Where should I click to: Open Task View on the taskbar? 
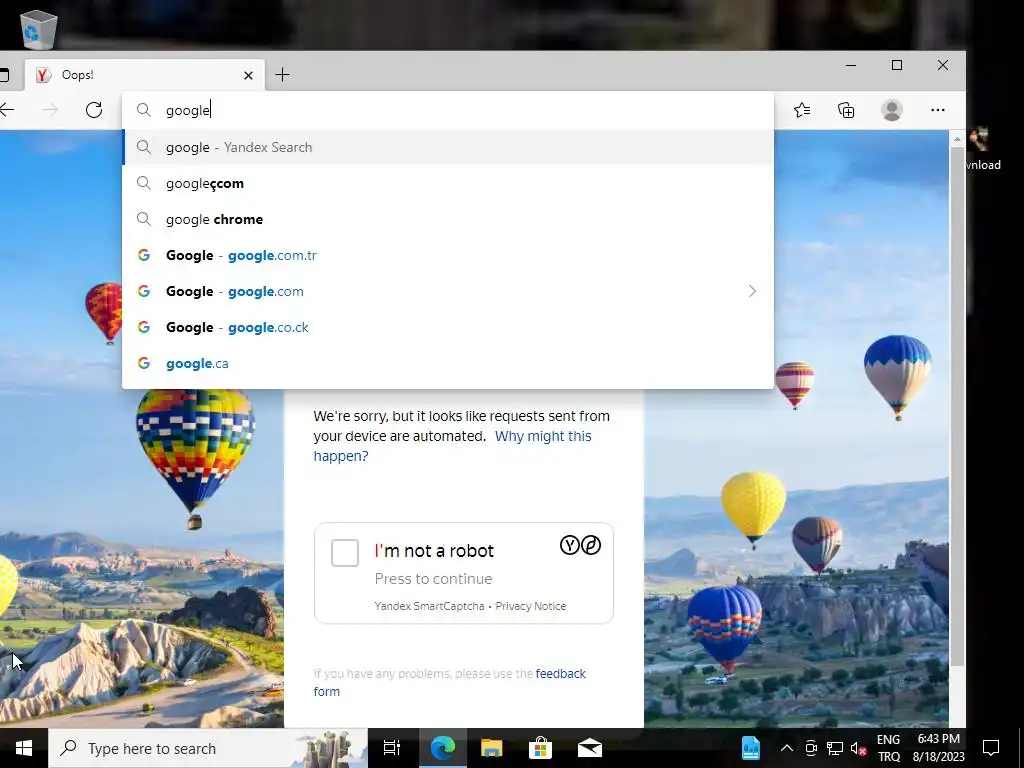(x=392, y=748)
